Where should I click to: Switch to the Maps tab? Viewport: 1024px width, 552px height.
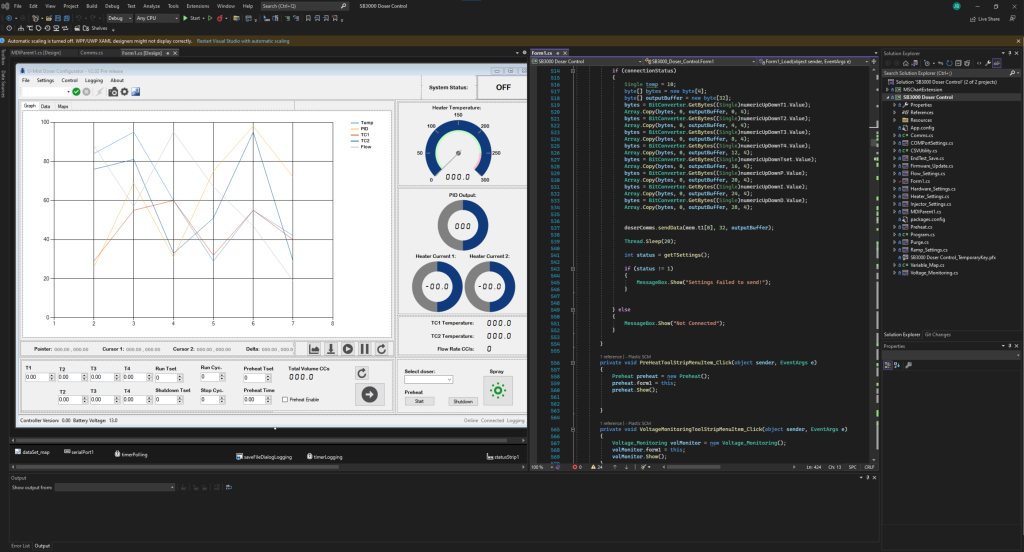pyautogui.click(x=63, y=105)
